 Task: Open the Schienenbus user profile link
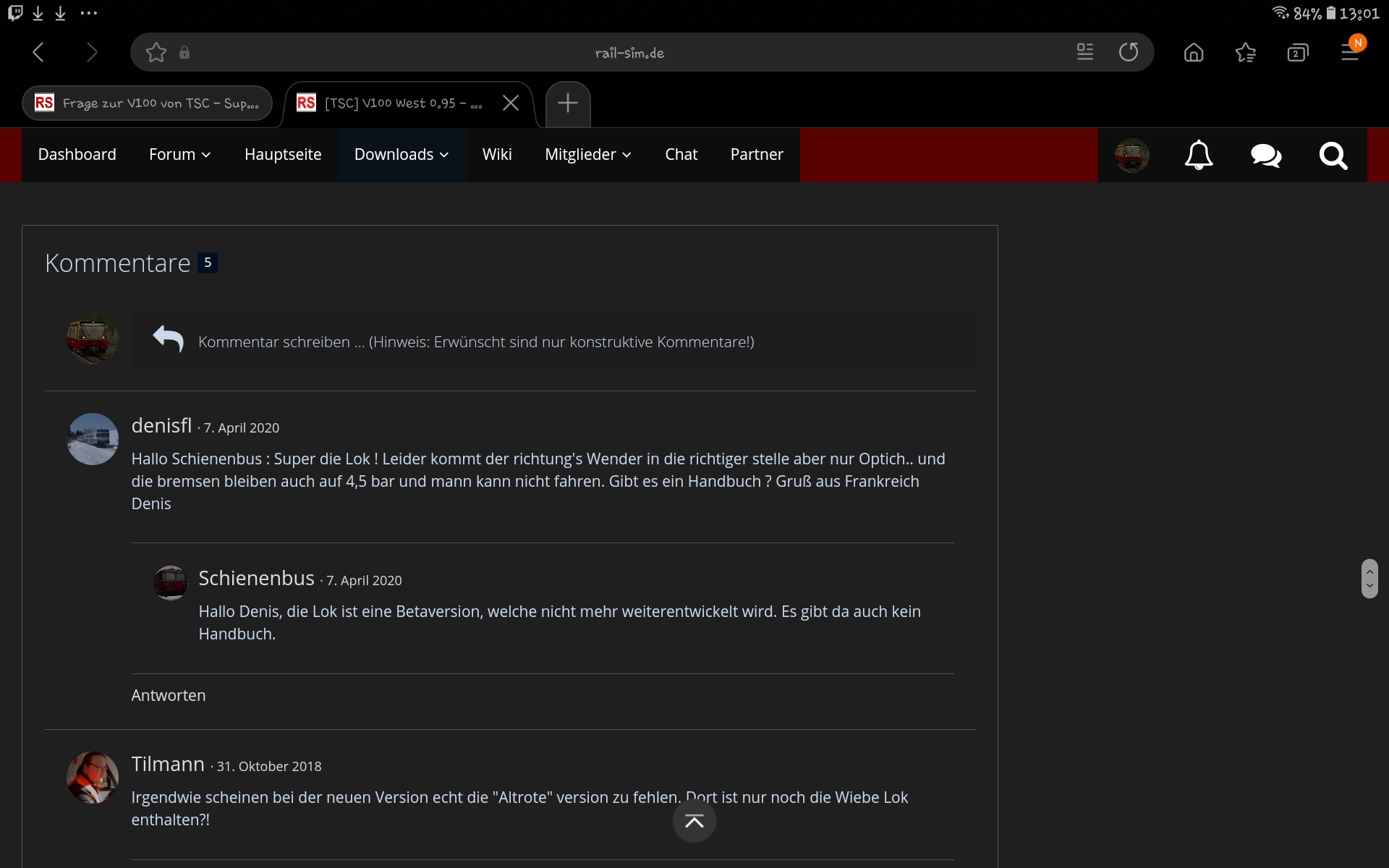[256, 579]
